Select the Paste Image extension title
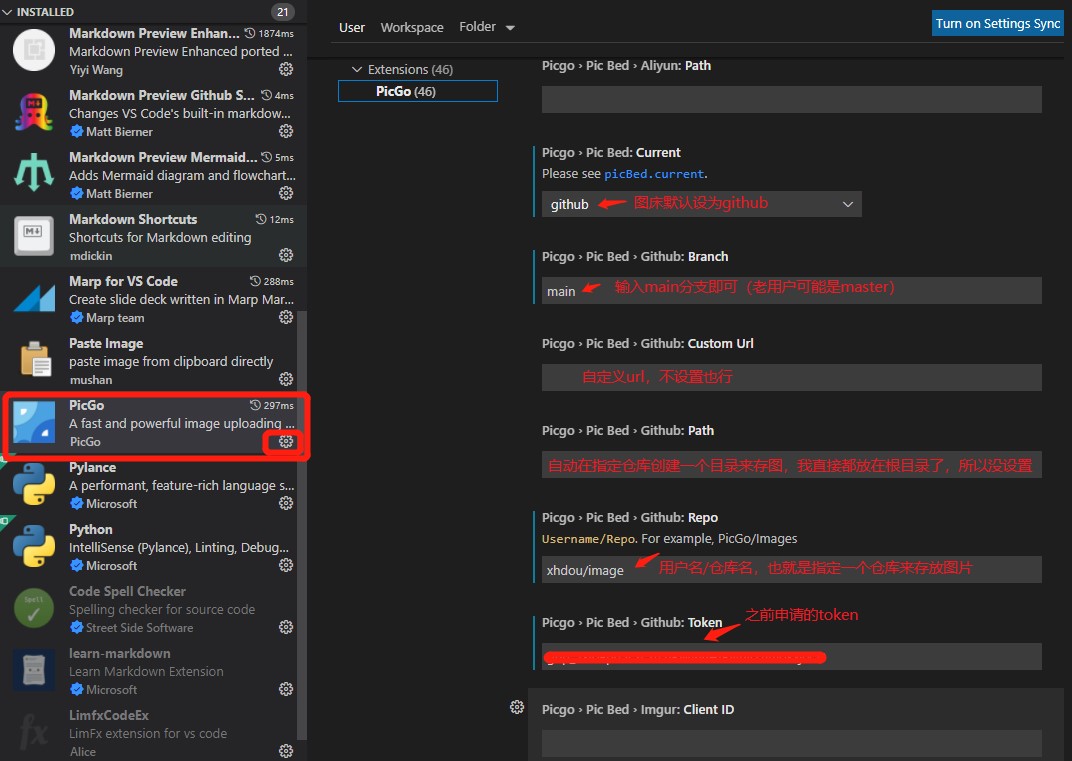Viewport: 1072px width, 761px height. click(x=106, y=343)
